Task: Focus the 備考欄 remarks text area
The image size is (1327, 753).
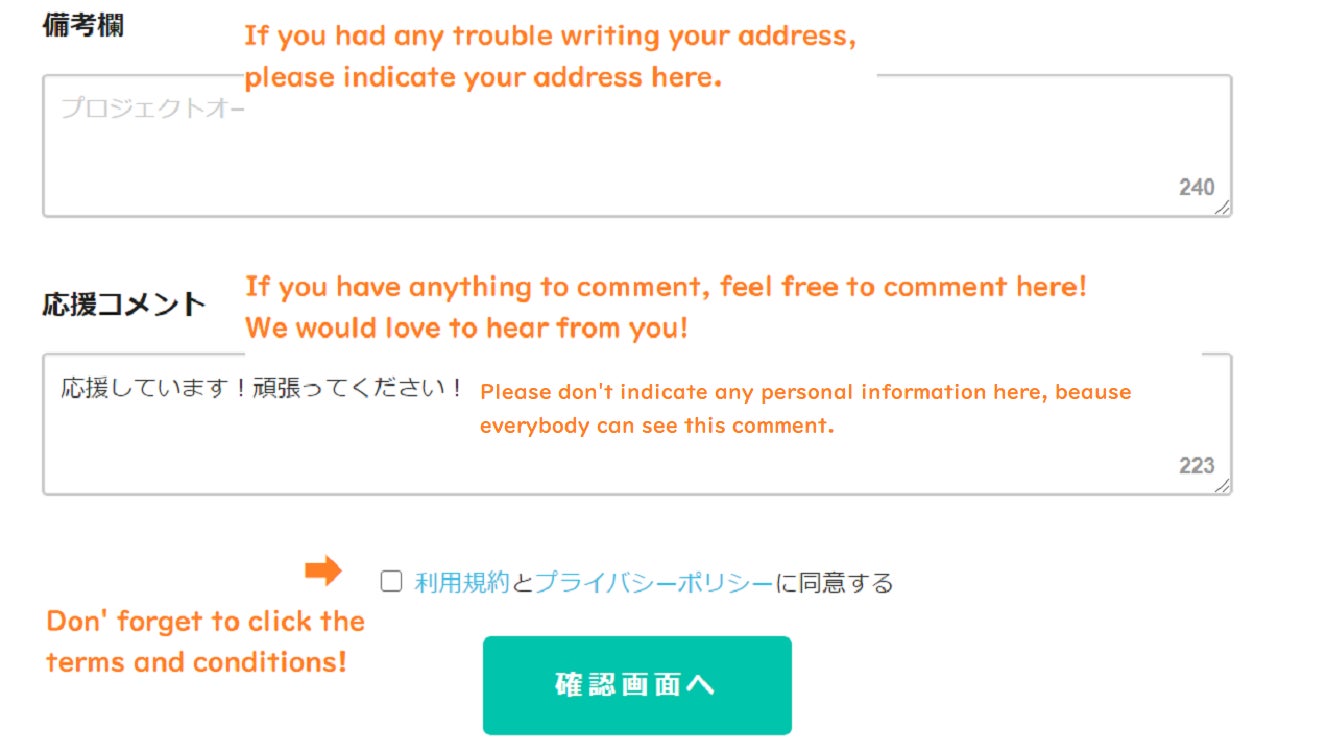Action: point(637,146)
